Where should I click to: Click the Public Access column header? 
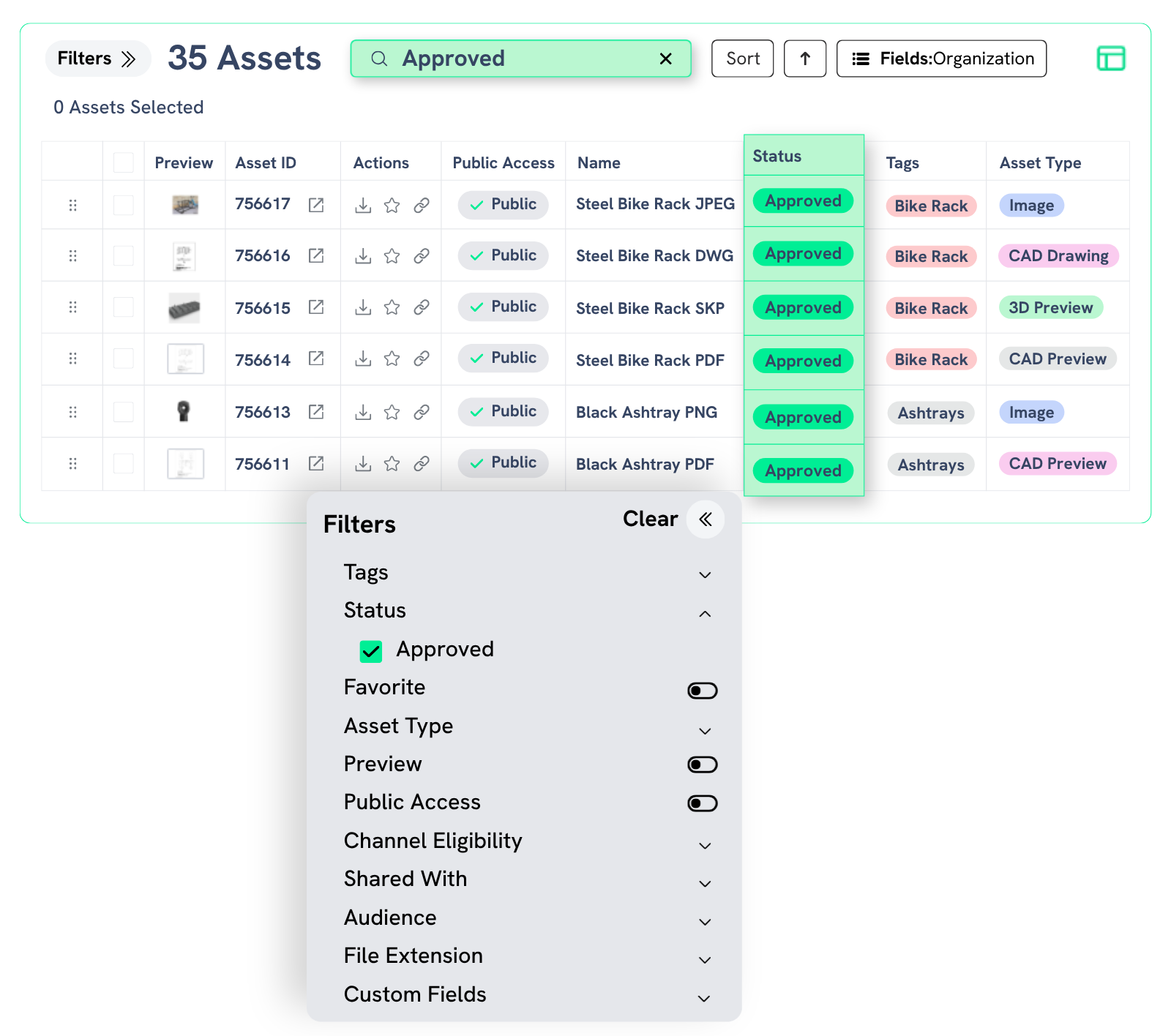coord(504,163)
